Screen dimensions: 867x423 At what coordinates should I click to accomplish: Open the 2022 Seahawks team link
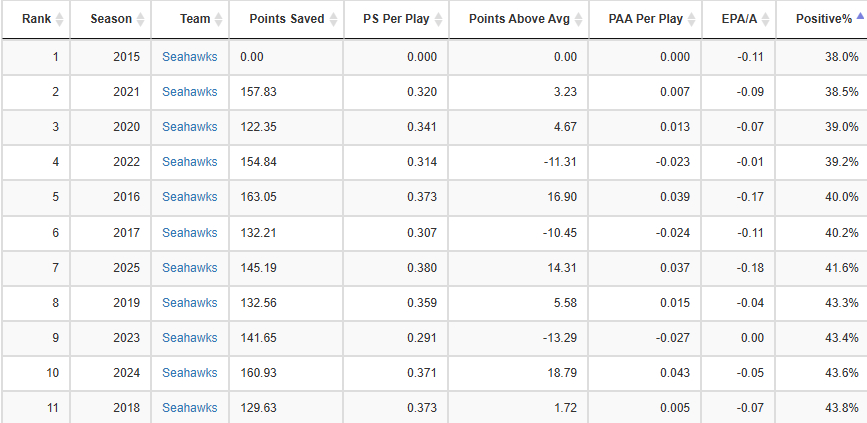(x=189, y=162)
